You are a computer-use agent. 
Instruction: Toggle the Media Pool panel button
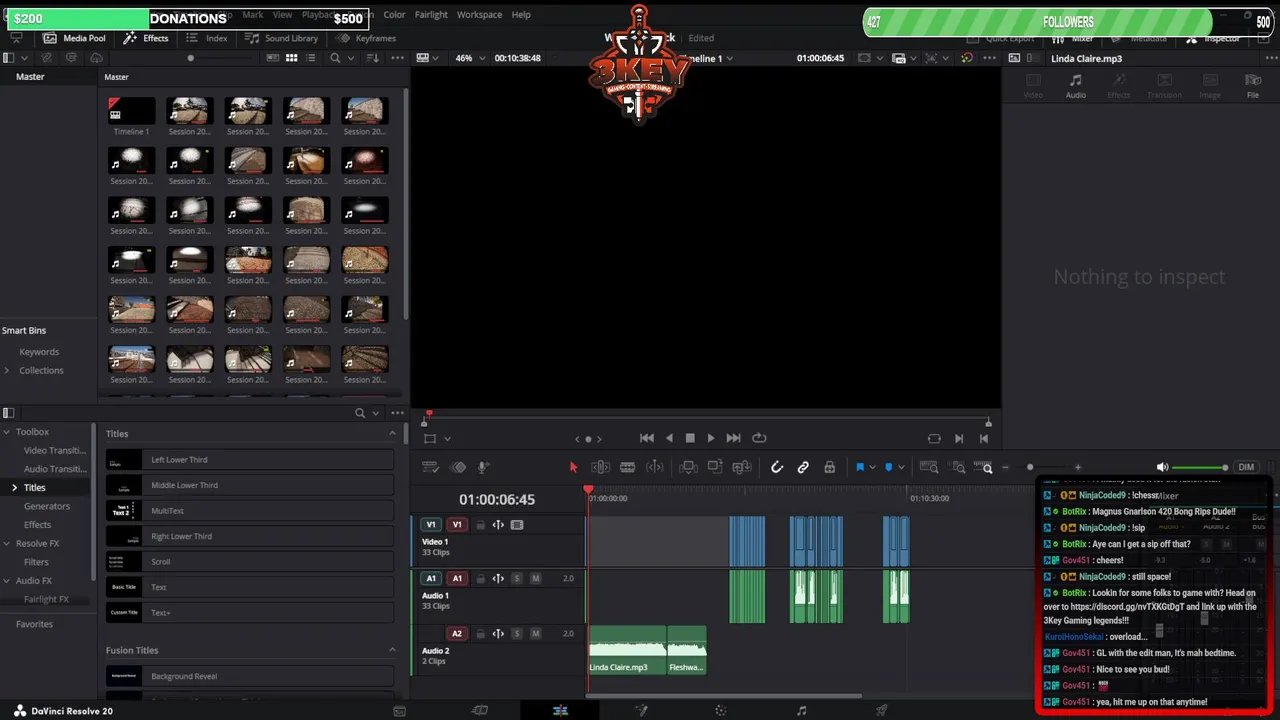[75, 38]
